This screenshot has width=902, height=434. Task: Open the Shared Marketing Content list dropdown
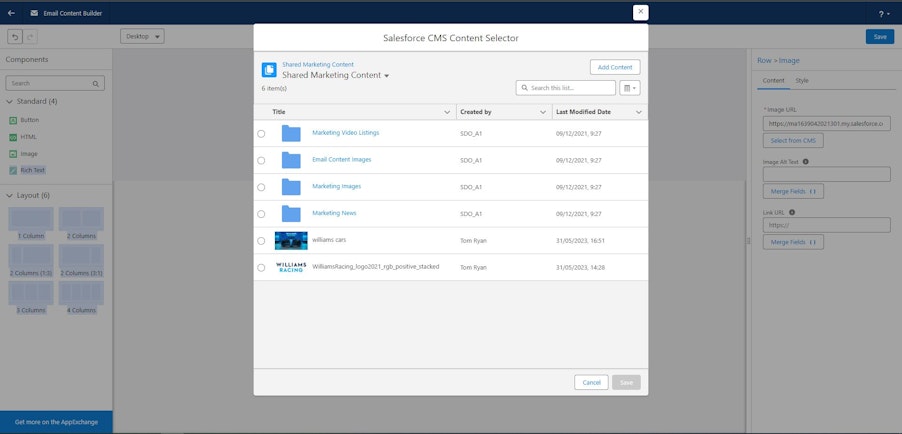point(387,76)
